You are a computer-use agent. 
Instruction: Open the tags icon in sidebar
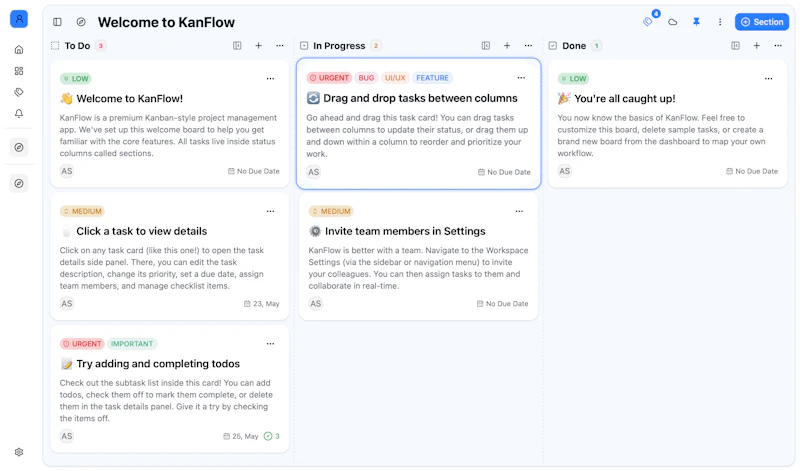tap(19, 92)
